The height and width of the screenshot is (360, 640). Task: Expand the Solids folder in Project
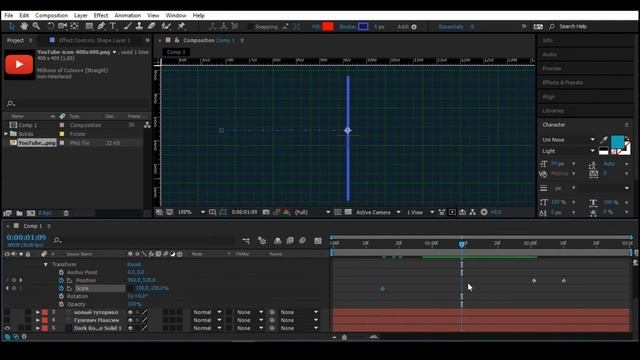tap(6, 134)
